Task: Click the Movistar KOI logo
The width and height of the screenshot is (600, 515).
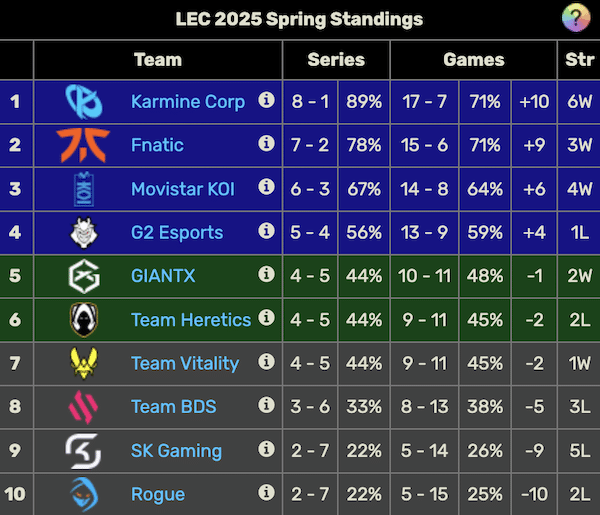Action: pyautogui.click(x=82, y=188)
